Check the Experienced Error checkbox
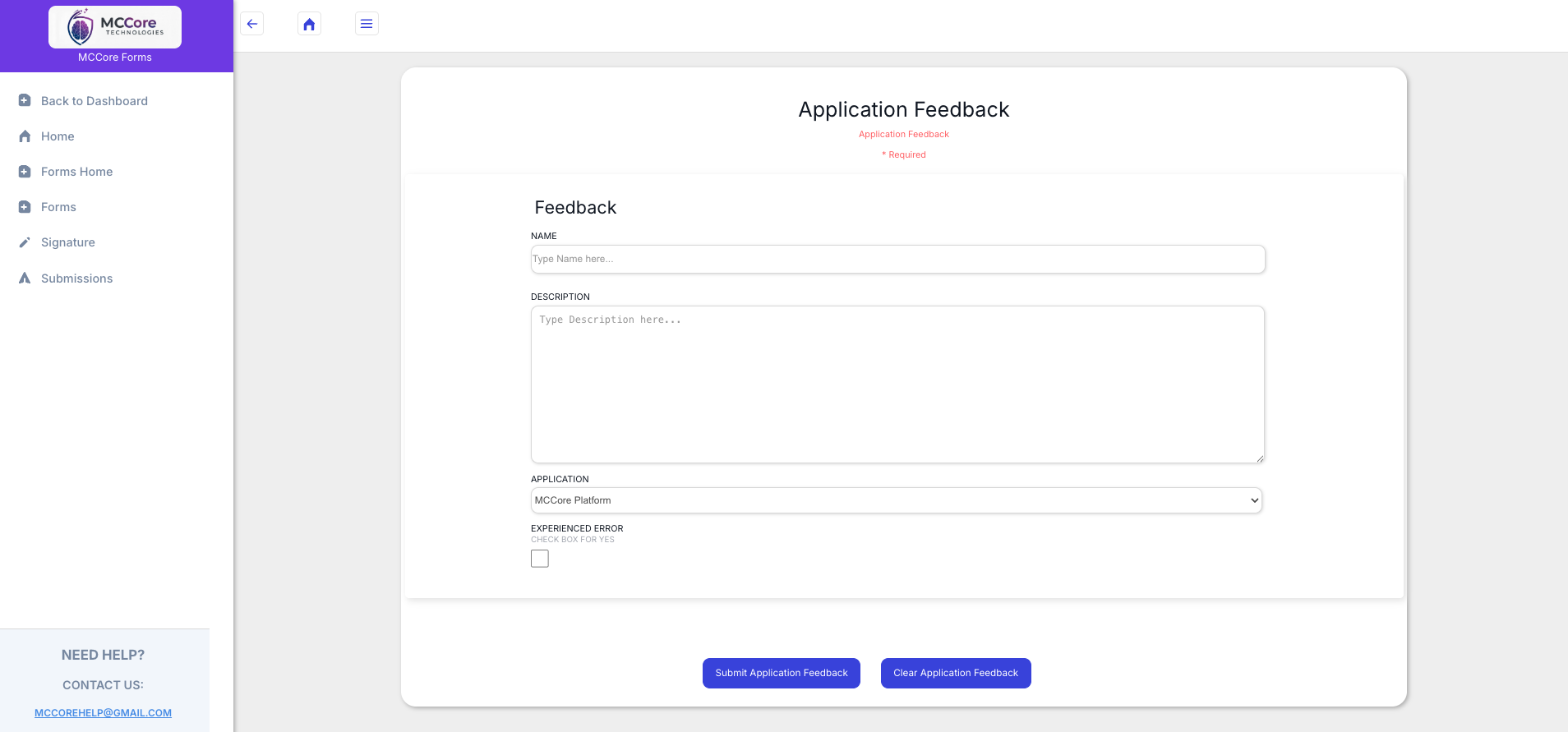The height and width of the screenshot is (732, 1568). pyautogui.click(x=540, y=559)
